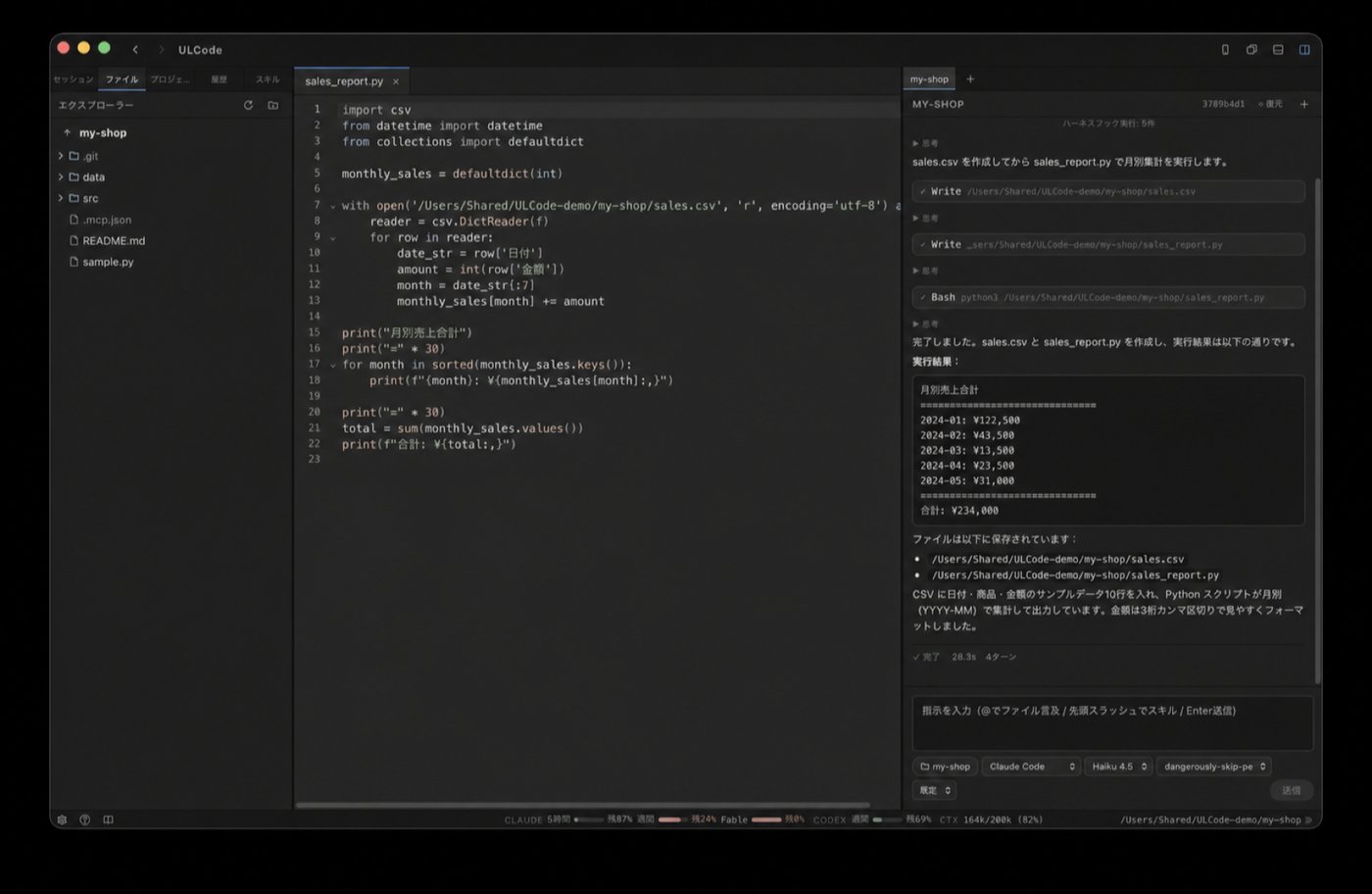Open the Haiku 4.5 model dropdown
Screen dimensions: 1372x894
click(x=1118, y=767)
